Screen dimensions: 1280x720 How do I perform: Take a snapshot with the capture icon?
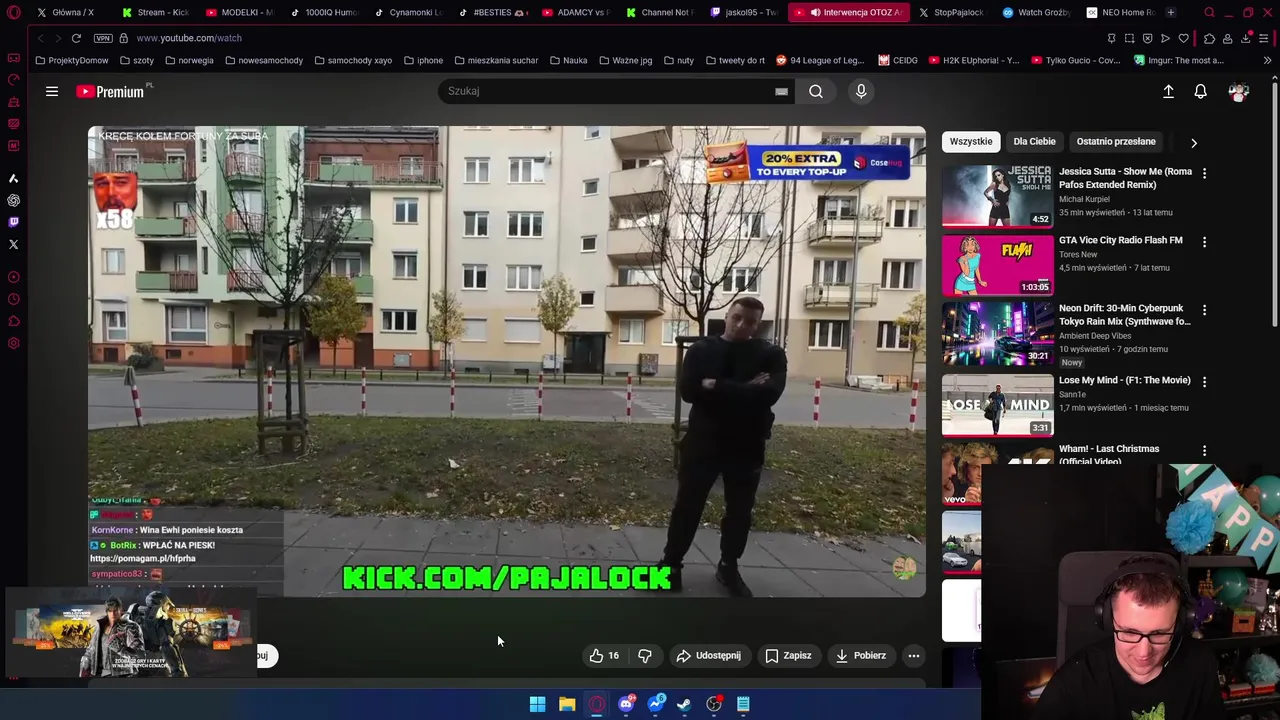1129,38
